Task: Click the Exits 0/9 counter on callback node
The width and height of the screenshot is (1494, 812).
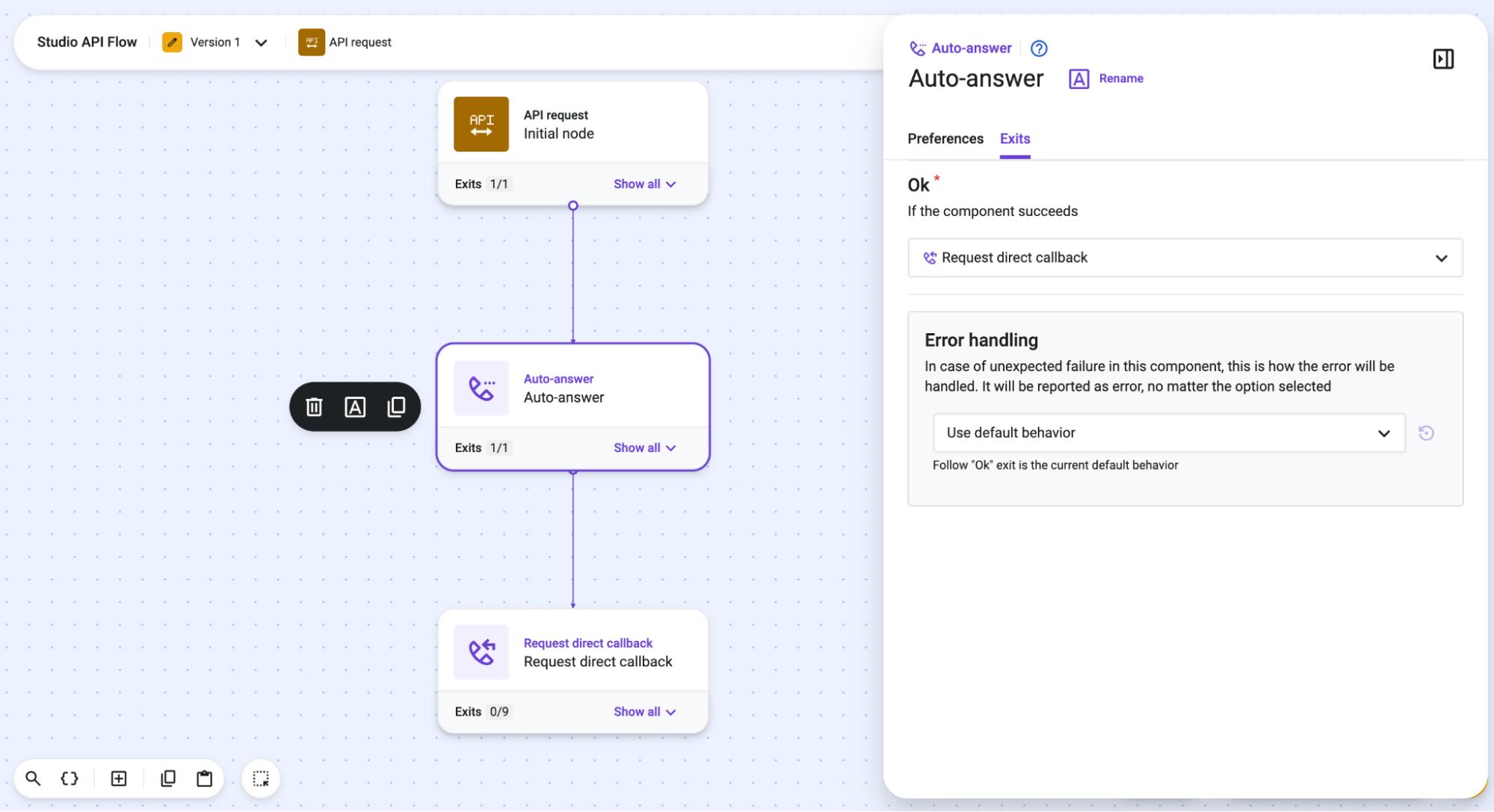Action: (482, 711)
